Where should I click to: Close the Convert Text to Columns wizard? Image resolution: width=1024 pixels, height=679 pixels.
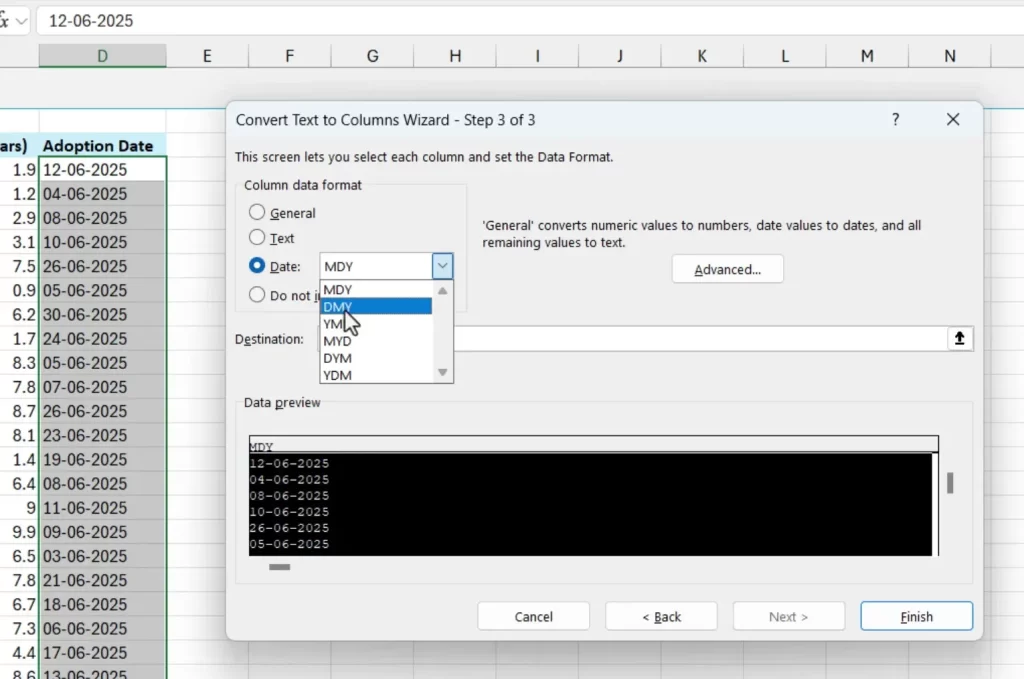pyautogui.click(x=953, y=119)
